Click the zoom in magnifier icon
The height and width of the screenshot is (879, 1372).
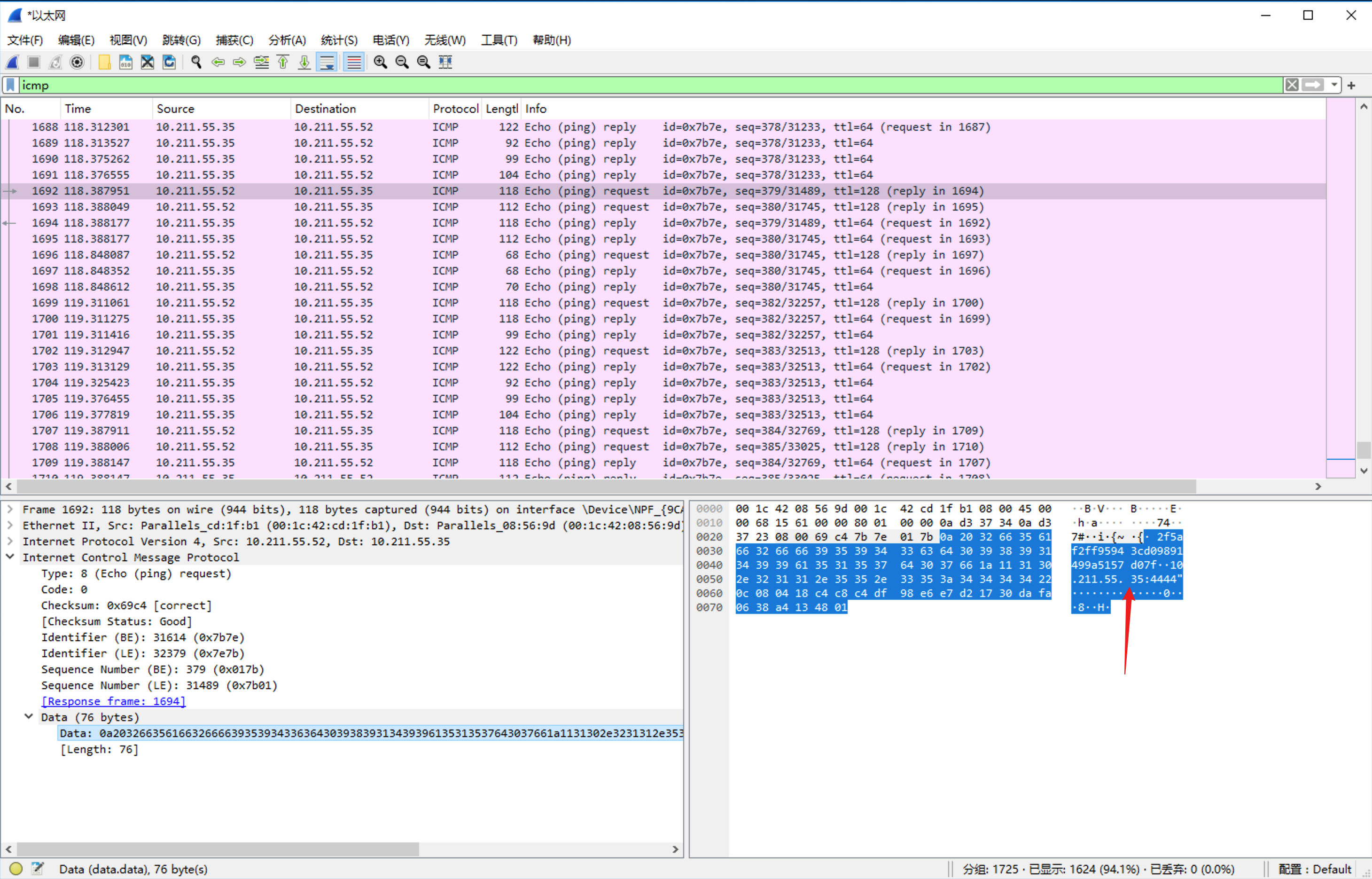coord(380,62)
